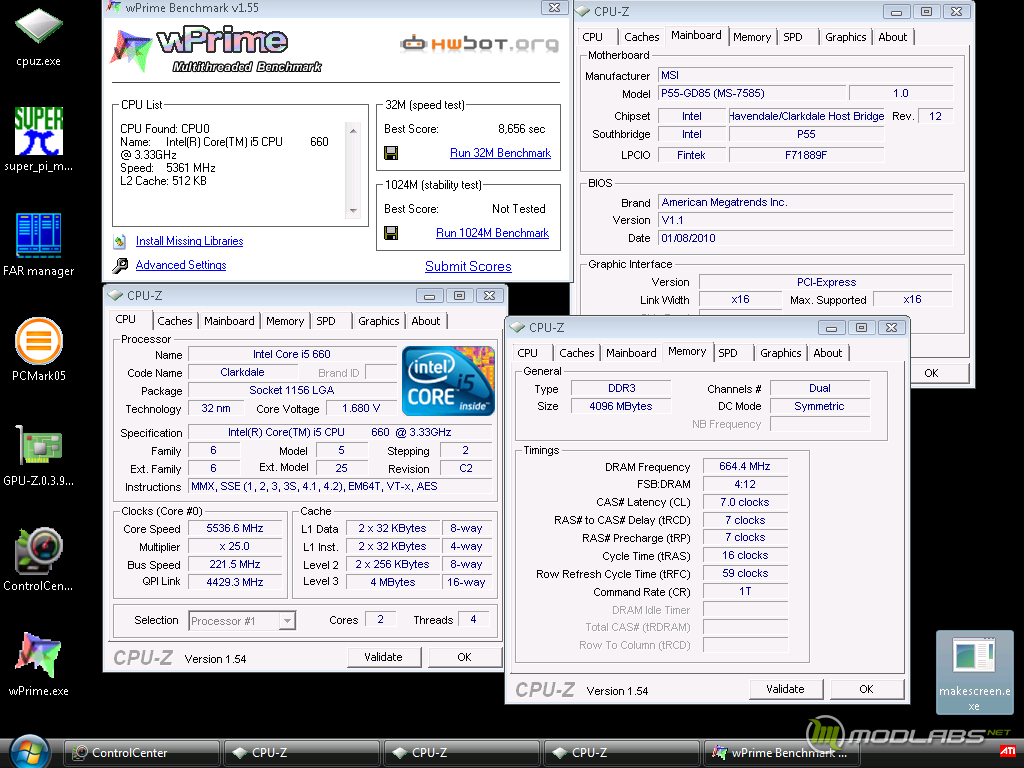Click the wPrime Benchmark taskbar button

(780, 753)
